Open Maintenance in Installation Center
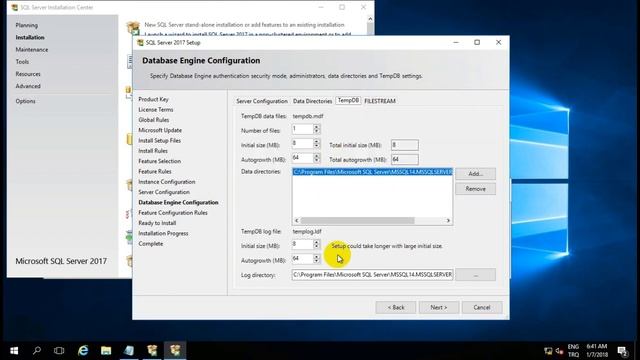The height and width of the screenshot is (360, 640). 32,49
